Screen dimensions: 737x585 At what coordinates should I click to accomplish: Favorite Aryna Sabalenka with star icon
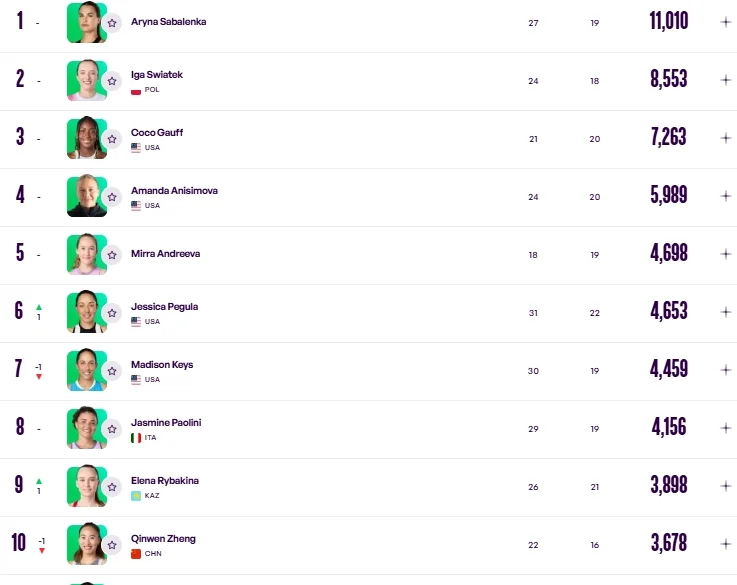click(112, 22)
